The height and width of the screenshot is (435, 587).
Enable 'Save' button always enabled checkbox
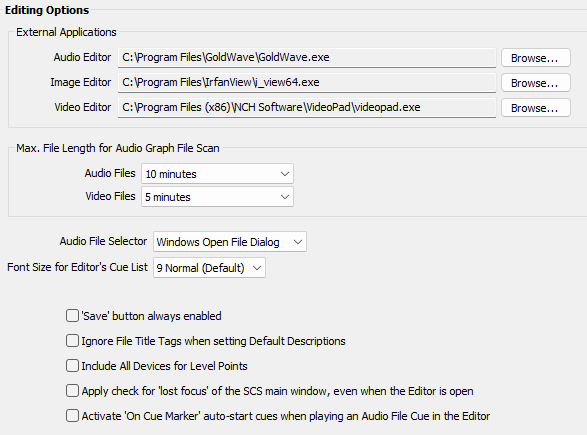click(72, 316)
